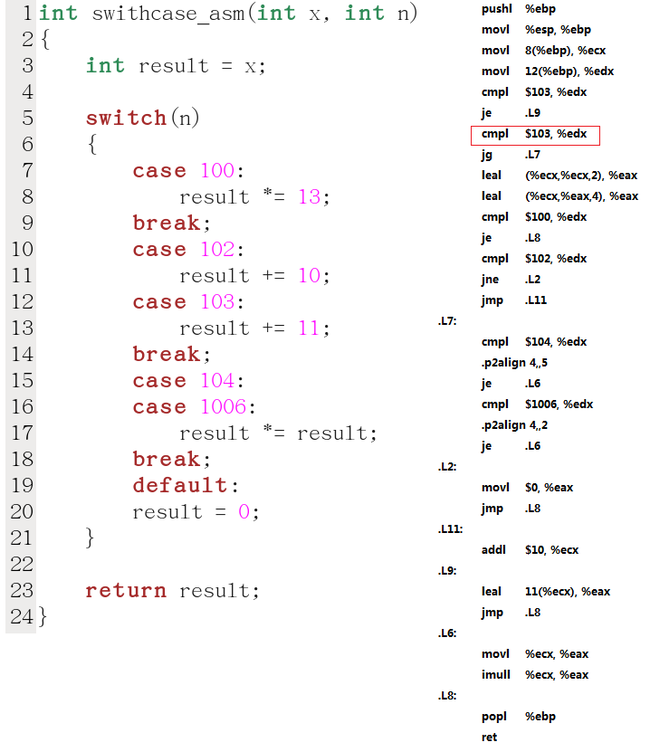Click the '.p2align 4,,5' directive
The height and width of the screenshot is (752, 650).
click(514, 363)
